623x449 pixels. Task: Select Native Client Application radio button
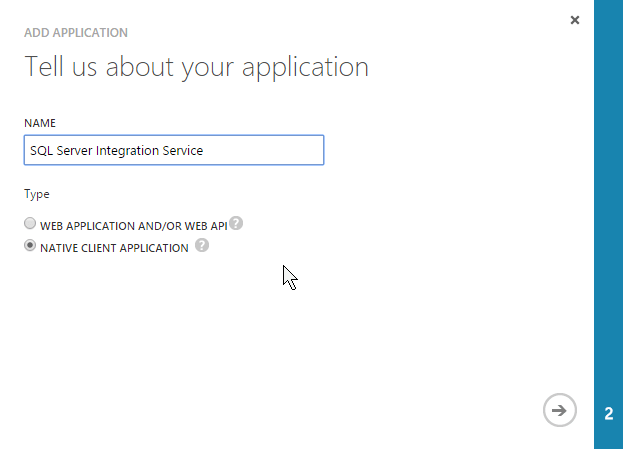point(30,246)
